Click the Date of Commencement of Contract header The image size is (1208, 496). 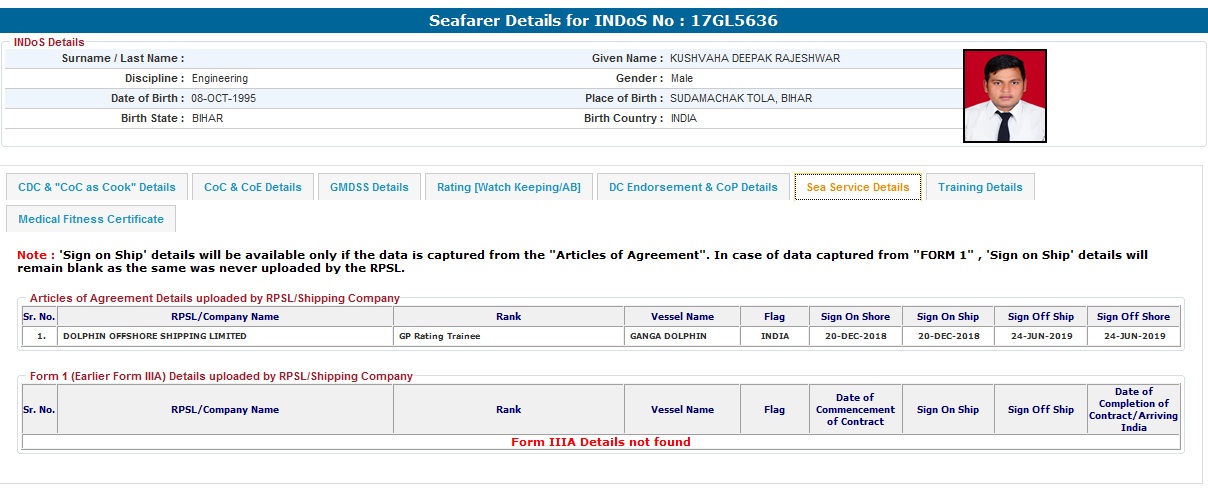855,410
